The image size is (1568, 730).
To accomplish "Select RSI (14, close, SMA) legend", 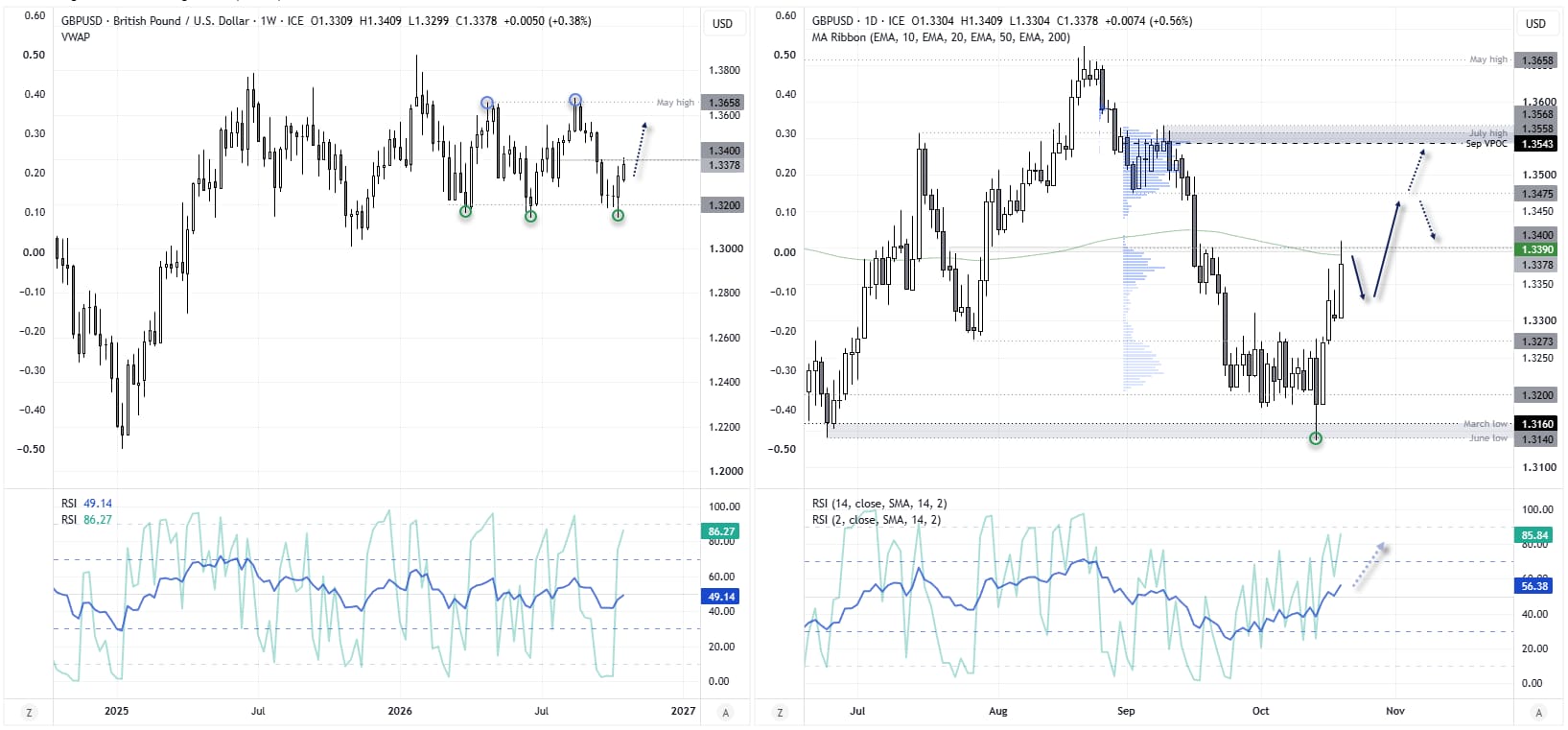I will (x=879, y=504).
